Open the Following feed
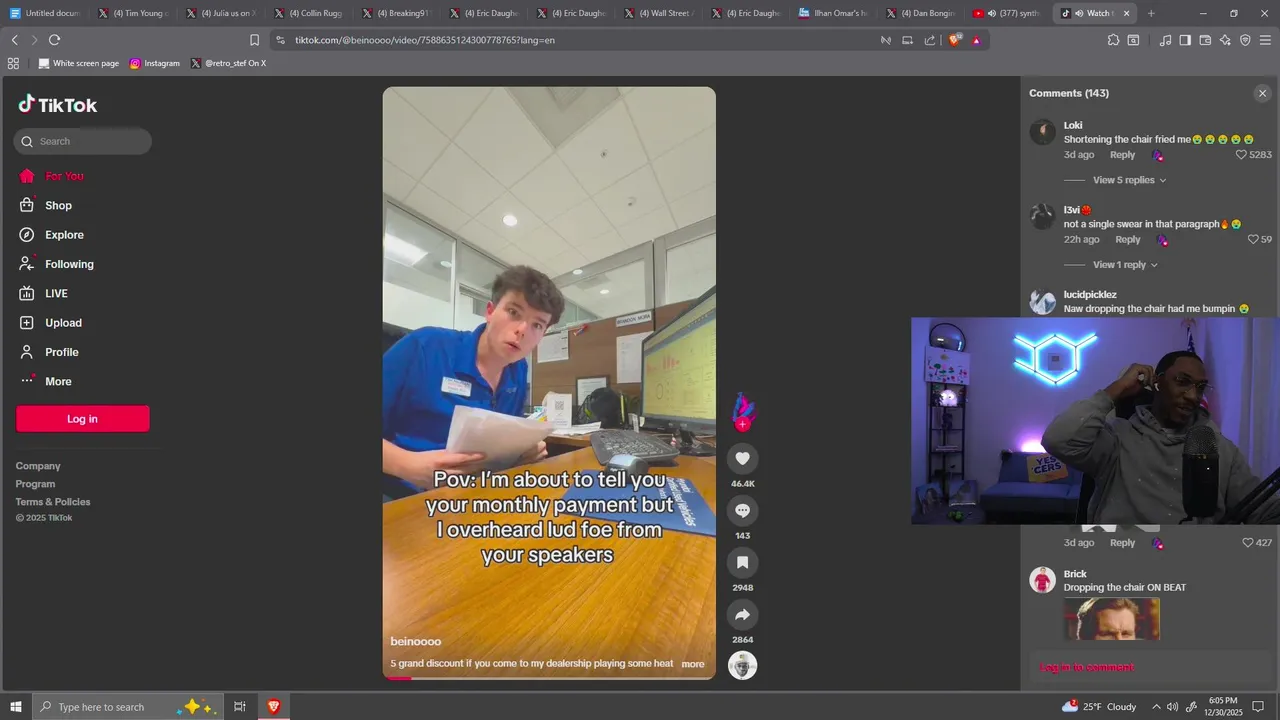Viewport: 1280px width, 720px height. pyautogui.click(x=69, y=264)
